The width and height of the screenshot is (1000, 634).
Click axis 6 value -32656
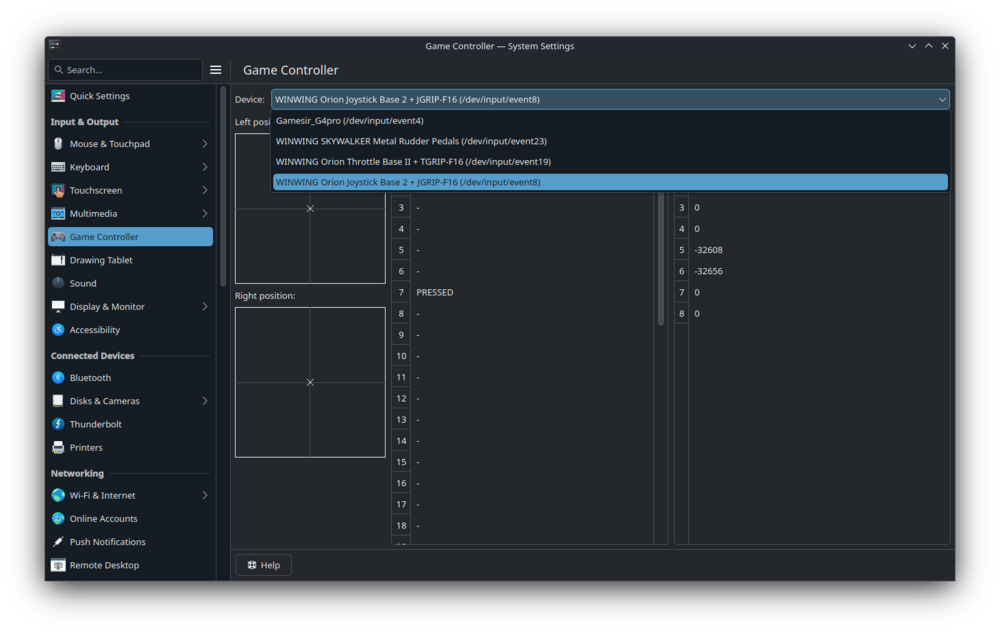709,271
